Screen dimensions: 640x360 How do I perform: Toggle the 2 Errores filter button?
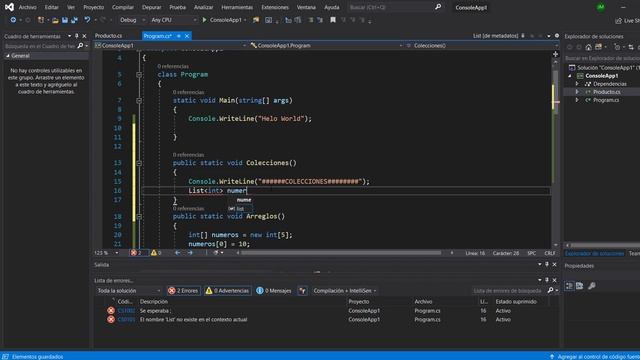click(183, 291)
